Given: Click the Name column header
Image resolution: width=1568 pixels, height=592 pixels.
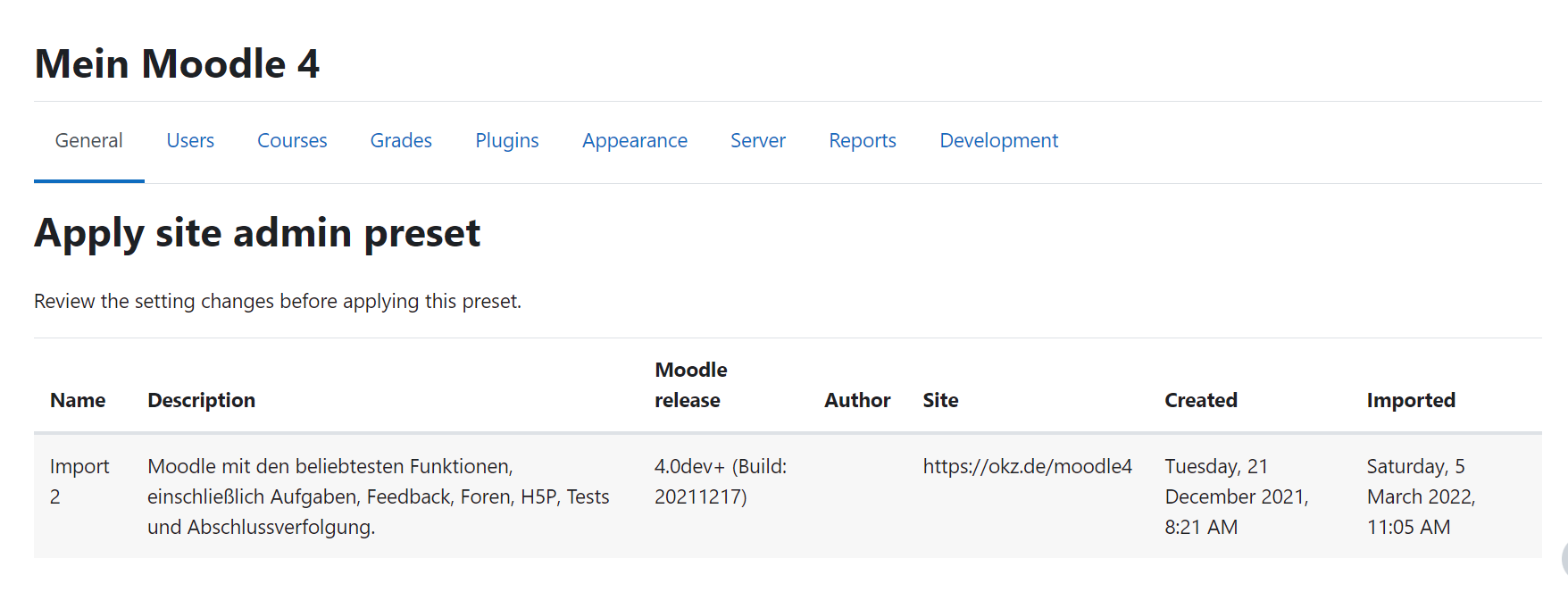Looking at the screenshot, I should (x=78, y=400).
